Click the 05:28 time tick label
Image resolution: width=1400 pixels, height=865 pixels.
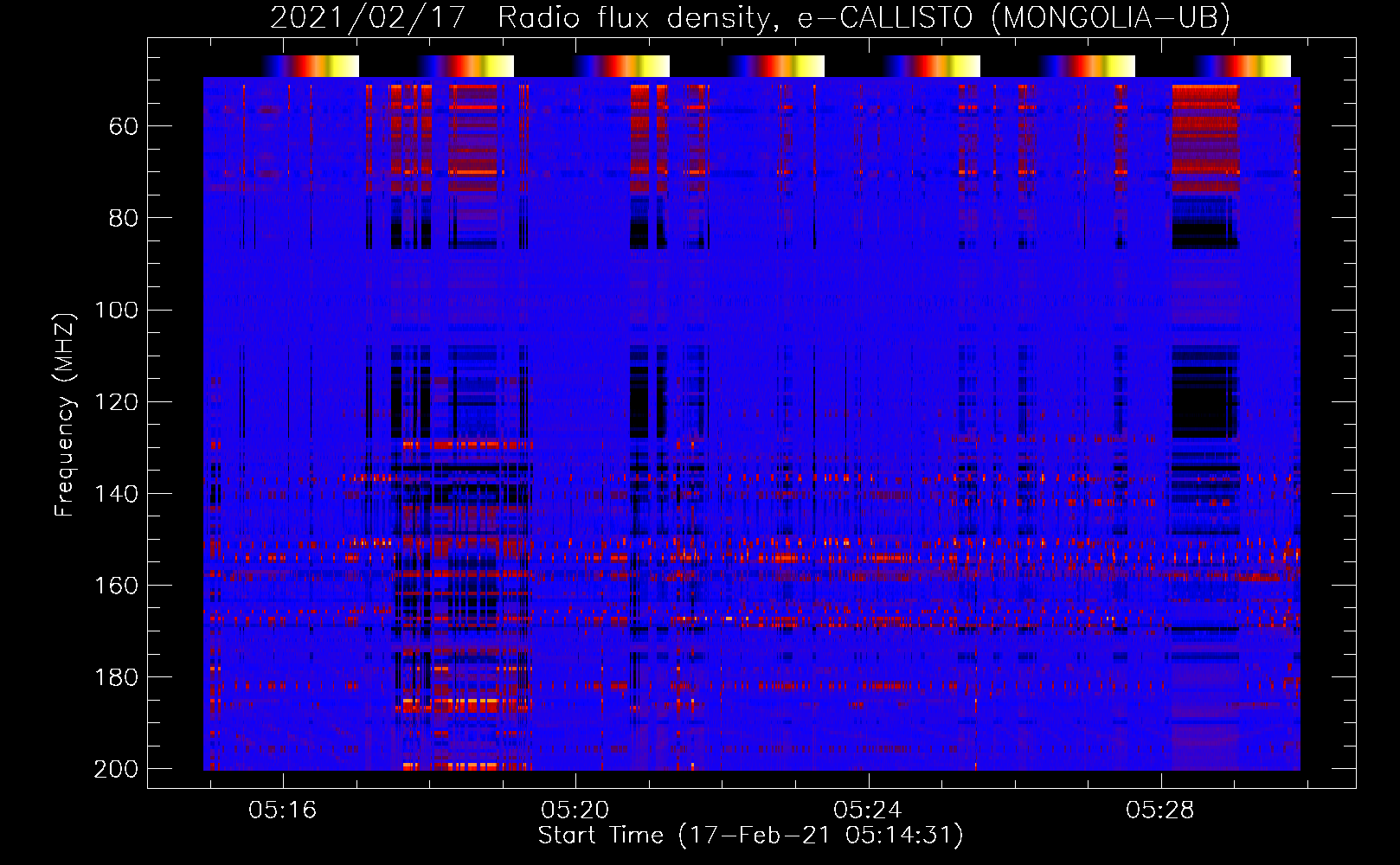coord(1160,811)
